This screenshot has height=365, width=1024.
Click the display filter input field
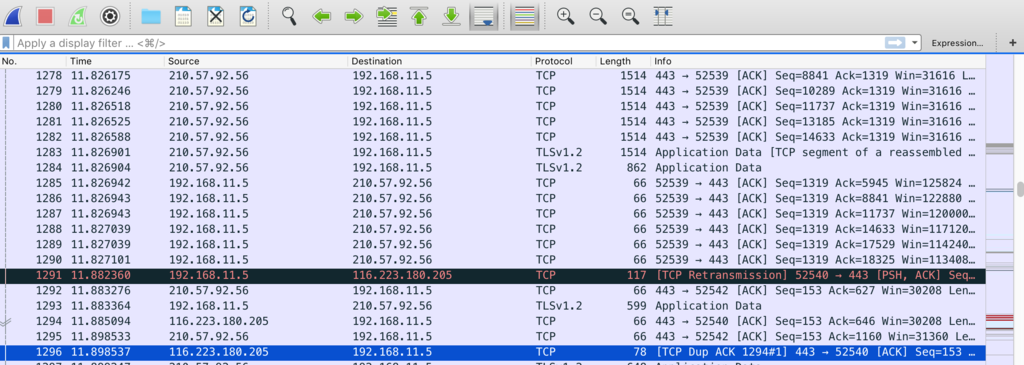447,43
